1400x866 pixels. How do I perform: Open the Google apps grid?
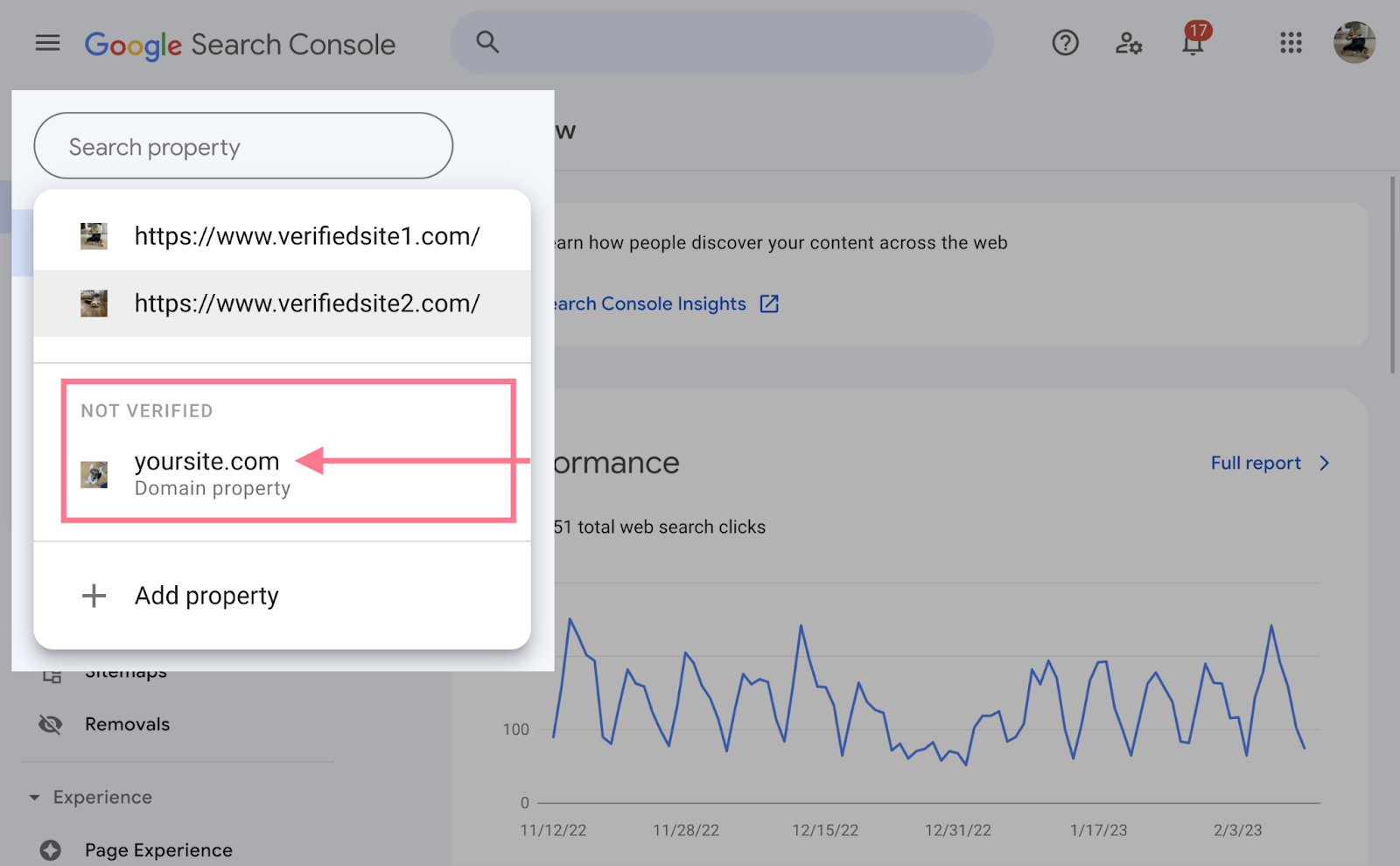click(x=1291, y=43)
